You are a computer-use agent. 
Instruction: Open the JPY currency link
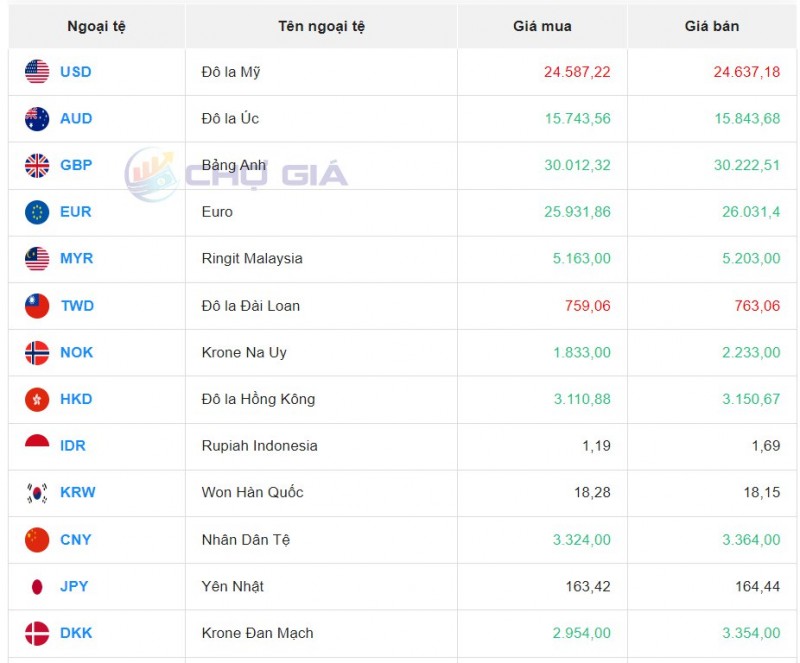(74, 586)
